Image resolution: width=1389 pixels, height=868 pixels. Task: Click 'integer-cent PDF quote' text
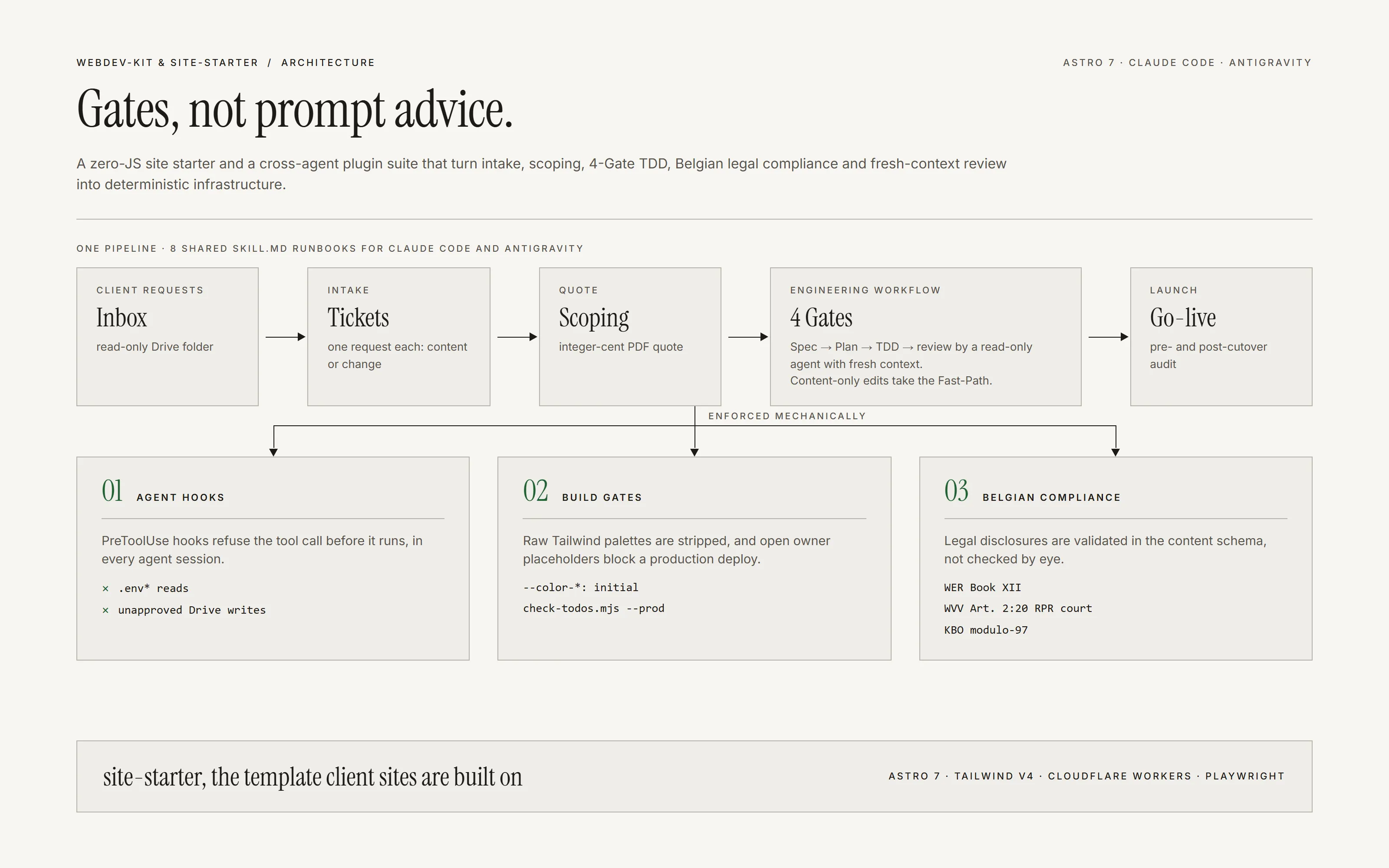(620, 347)
